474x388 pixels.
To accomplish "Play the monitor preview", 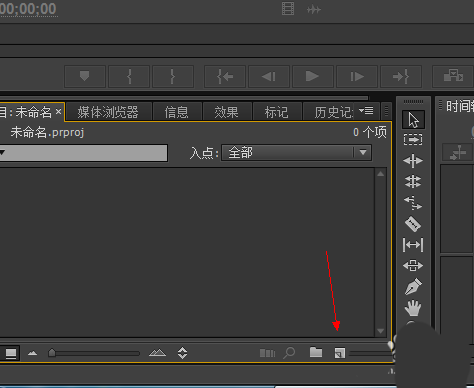I will 313,77.
